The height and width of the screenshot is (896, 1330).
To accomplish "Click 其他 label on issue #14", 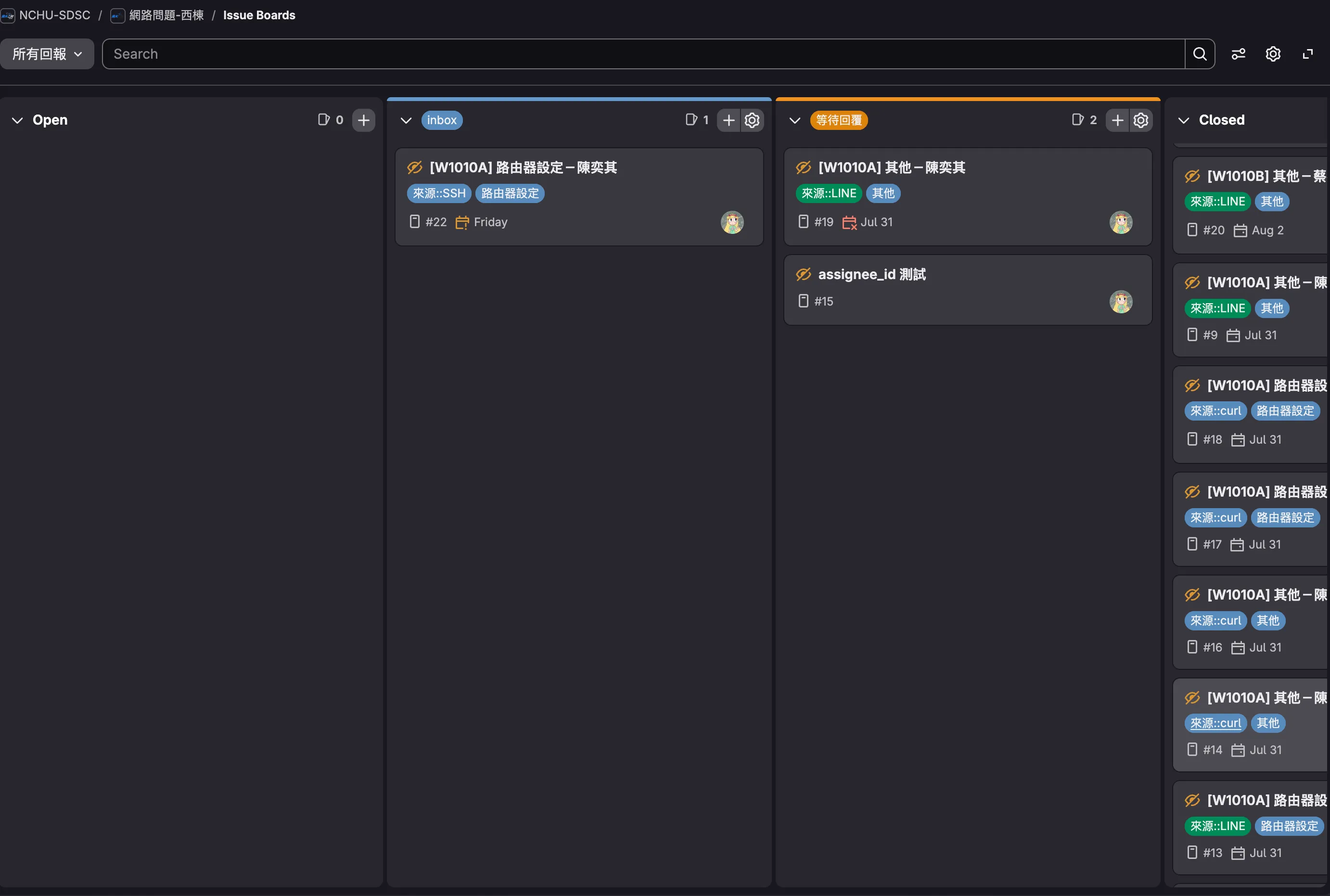I will pos(1268,723).
